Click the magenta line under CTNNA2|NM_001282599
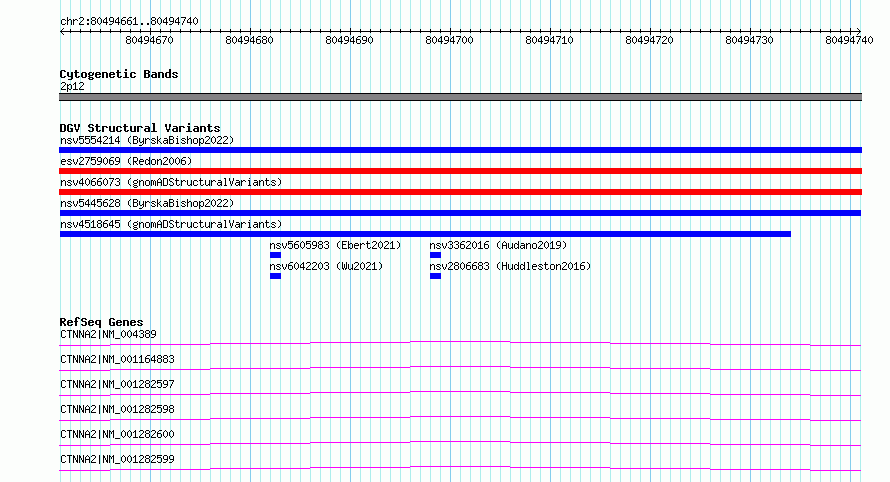890x482 pixels. tap(460, 468)
